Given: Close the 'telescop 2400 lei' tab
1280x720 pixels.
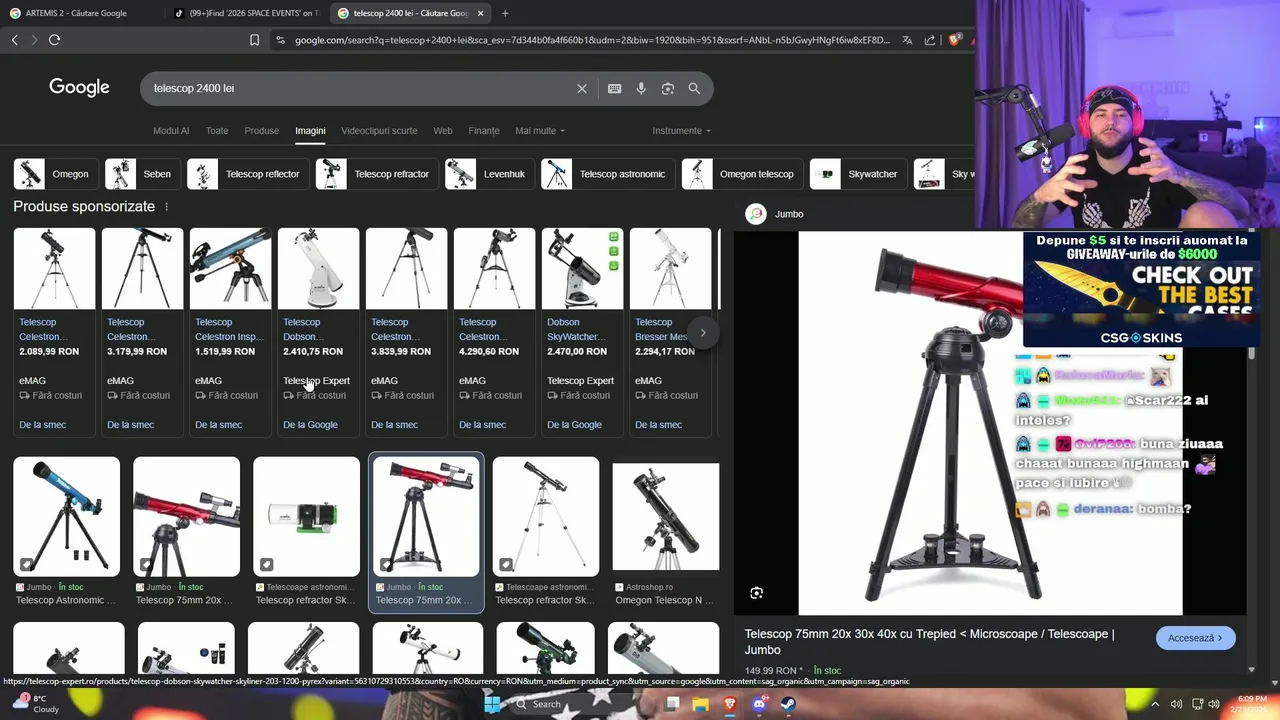Looking at the screenshot, I should point(481,13).
